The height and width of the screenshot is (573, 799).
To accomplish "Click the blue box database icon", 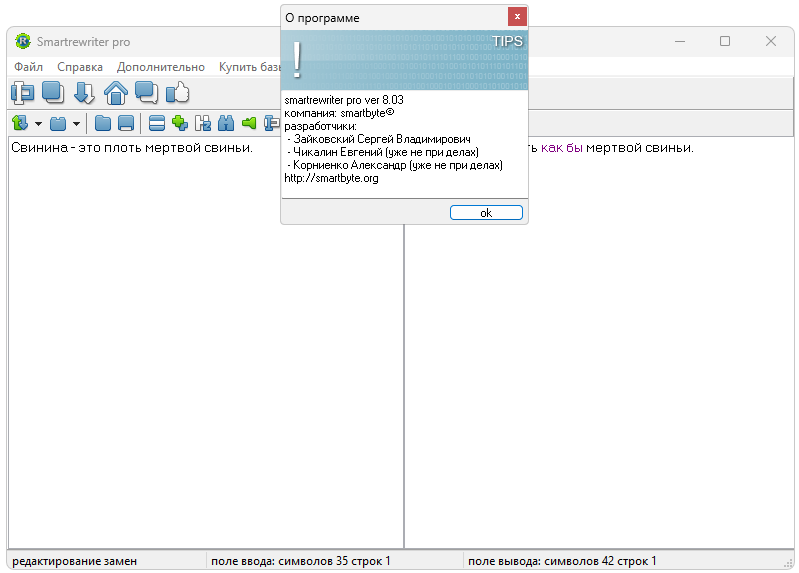I will pyautogui.click(x=58, y=123).
